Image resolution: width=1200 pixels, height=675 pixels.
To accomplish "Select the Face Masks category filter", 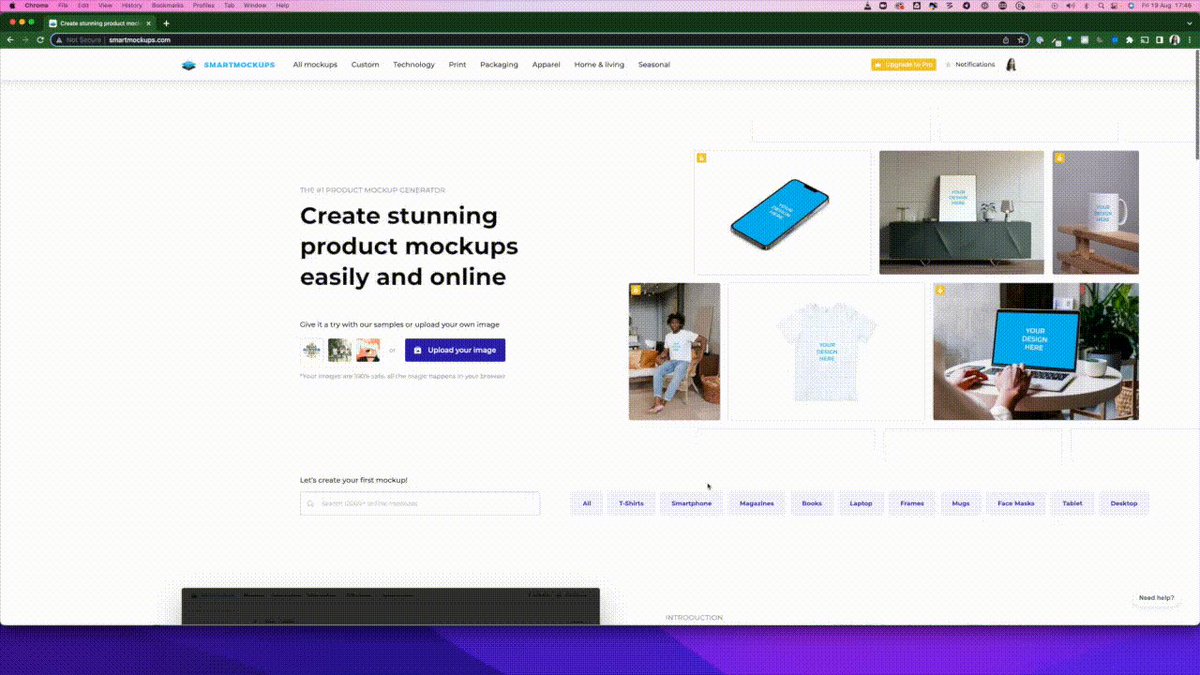I will pyautogui.click(x=1016, y=503).
